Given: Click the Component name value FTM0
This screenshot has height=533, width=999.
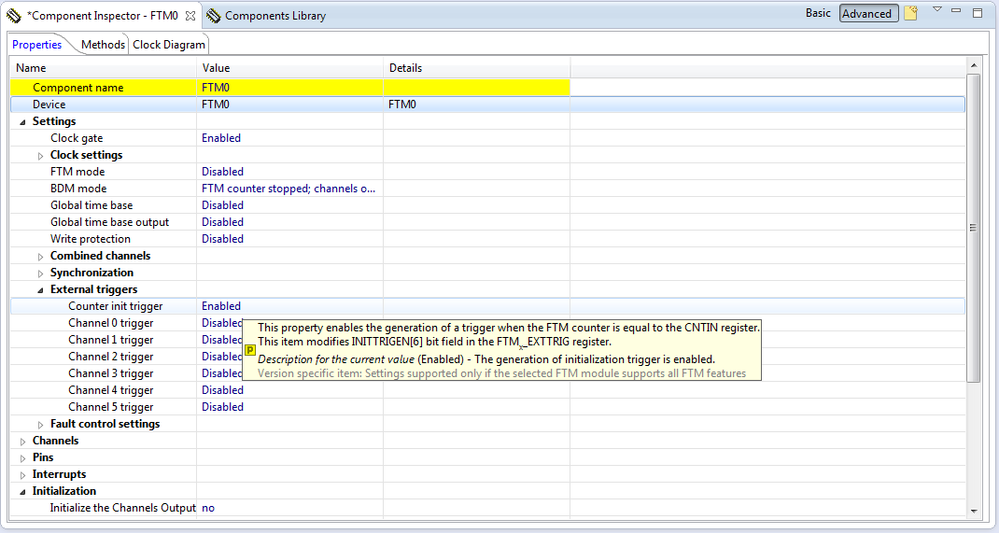Looking at the screenshot, I should click(215, 88).
